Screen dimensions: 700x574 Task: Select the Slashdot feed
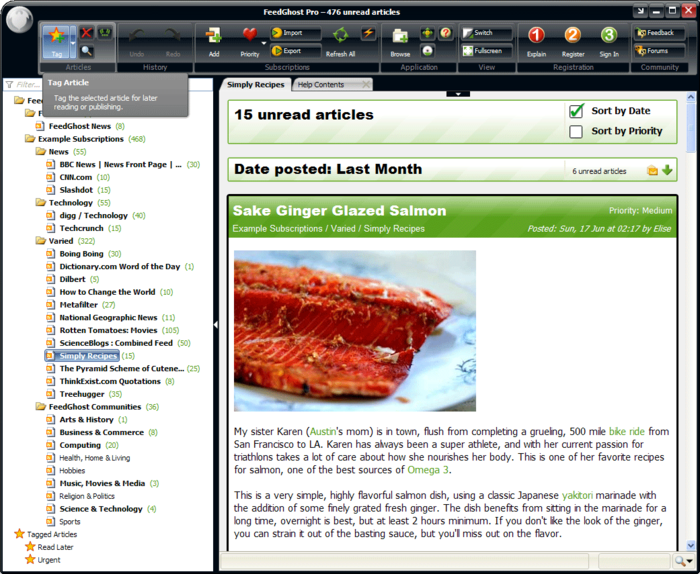(x=76, y=190)
